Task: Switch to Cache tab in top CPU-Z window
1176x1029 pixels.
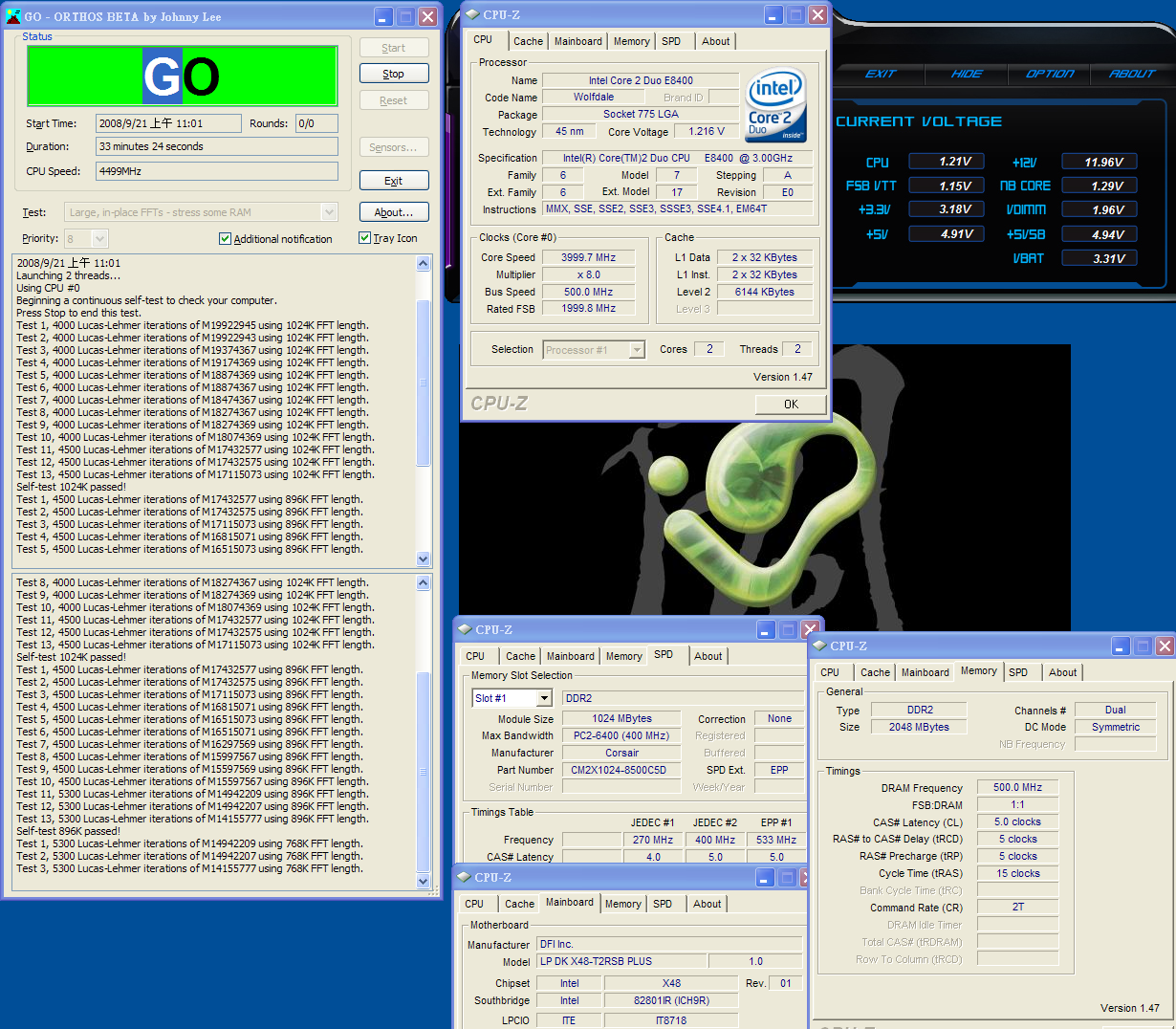Action: [528, 41]
